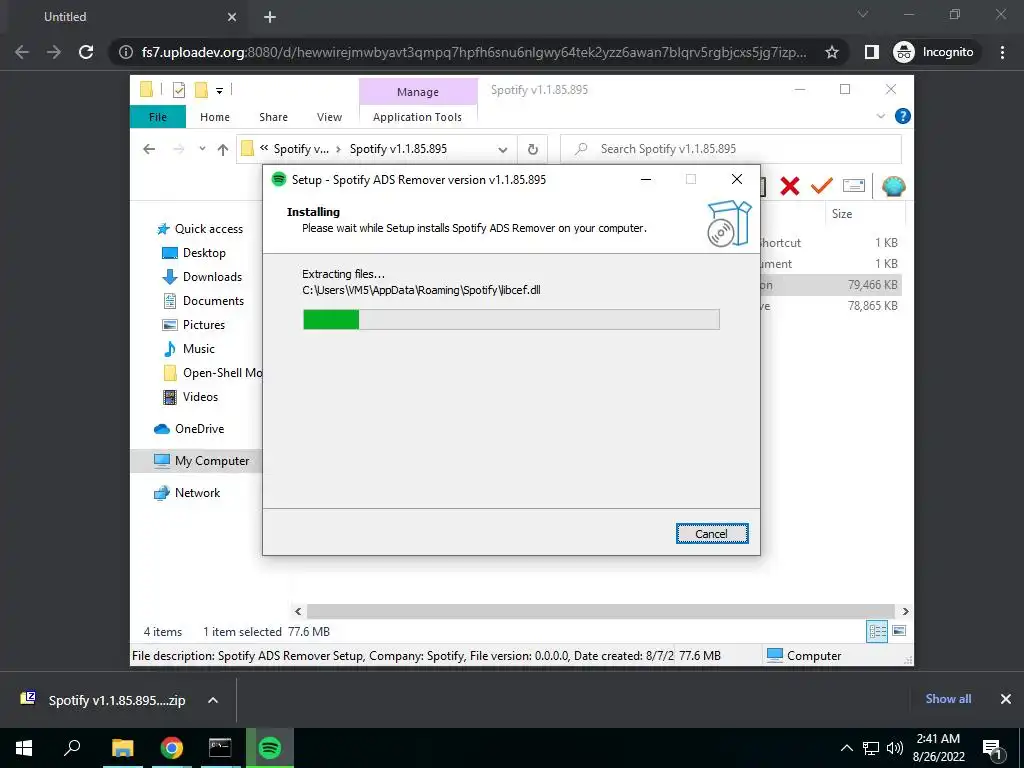Viewport: 1024px width, 768px height.
Task: Open File Explorer from taskbar
Action: coord(123,748)
